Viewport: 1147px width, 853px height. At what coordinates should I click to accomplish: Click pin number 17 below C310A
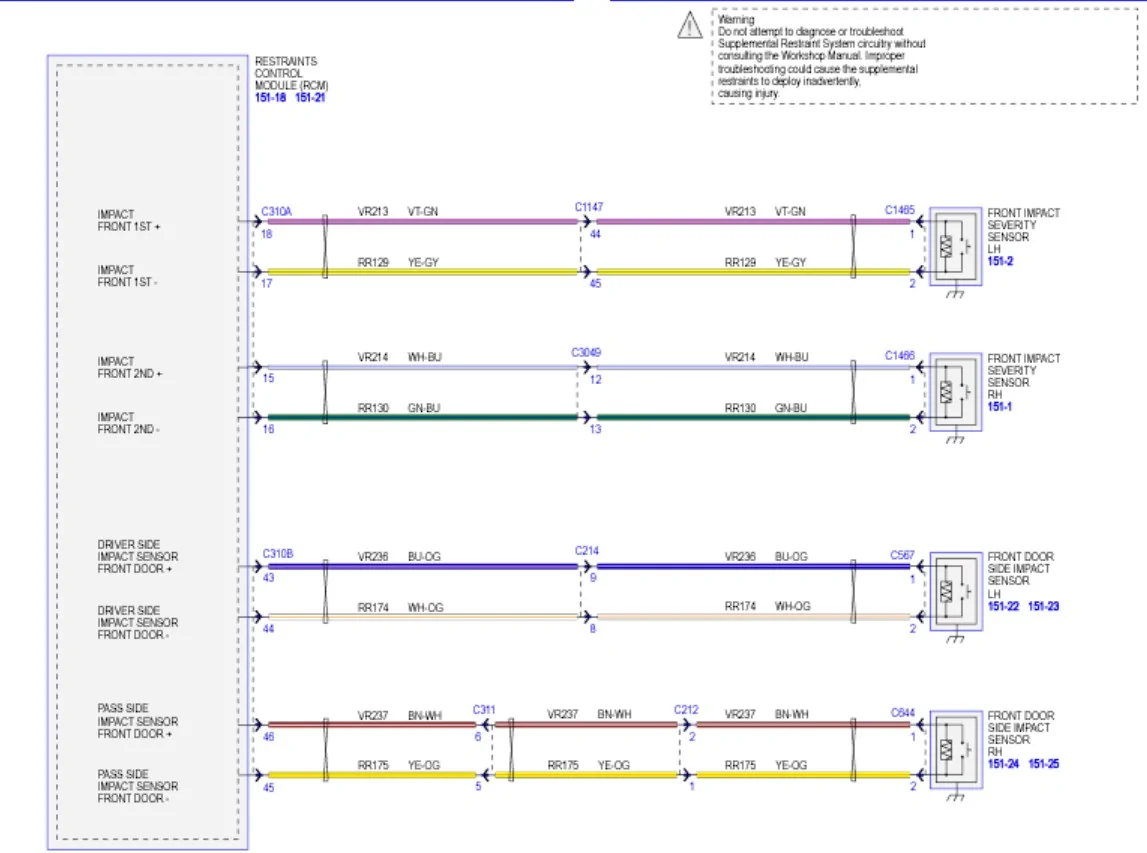point(266,283)
